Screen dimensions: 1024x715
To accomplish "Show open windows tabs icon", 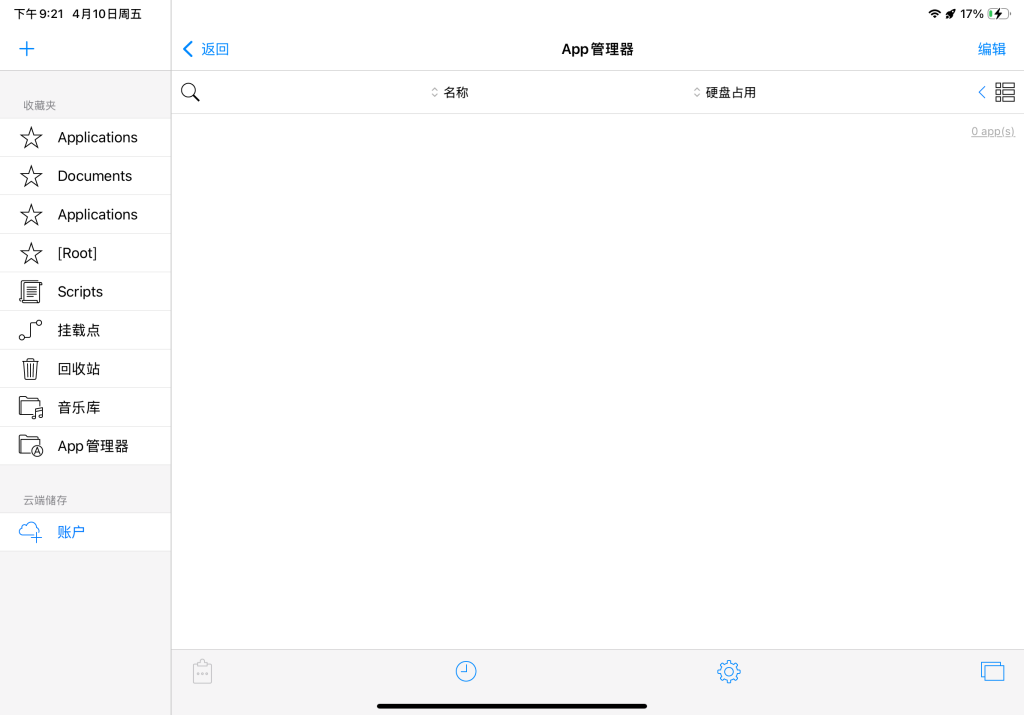I will coord(993,671).
